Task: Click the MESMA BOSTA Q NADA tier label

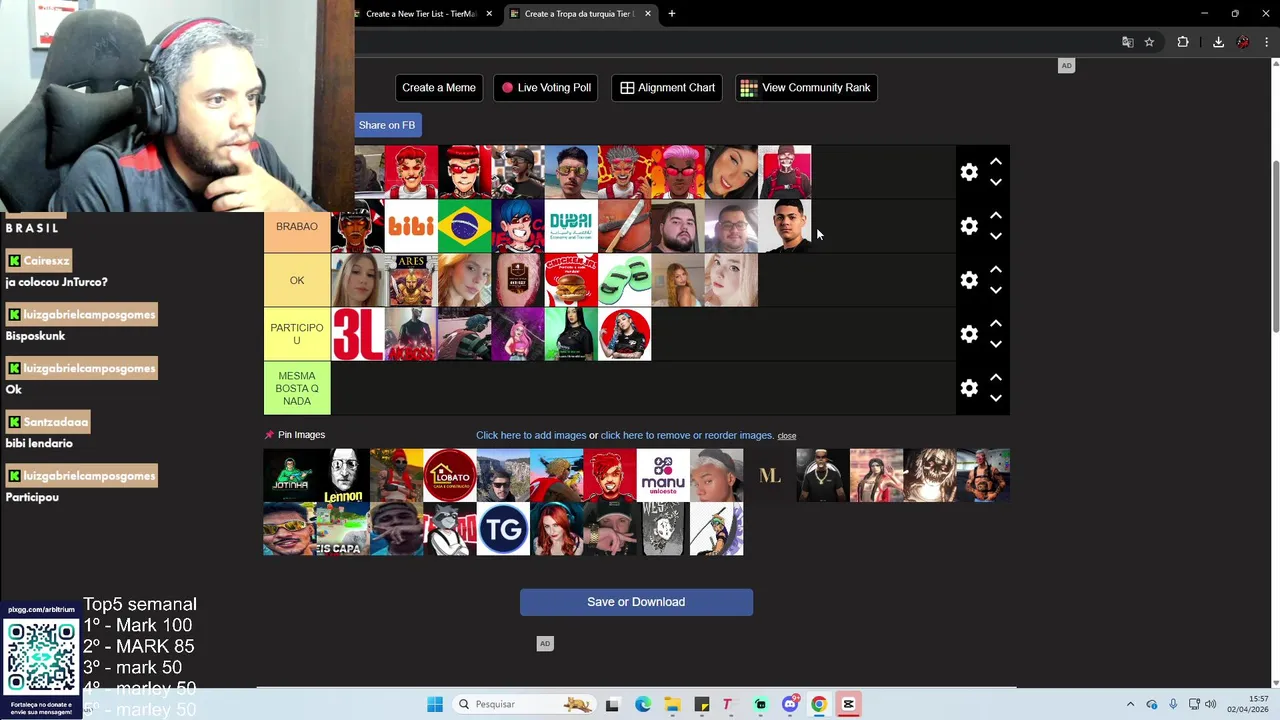Action: [297, 388]
